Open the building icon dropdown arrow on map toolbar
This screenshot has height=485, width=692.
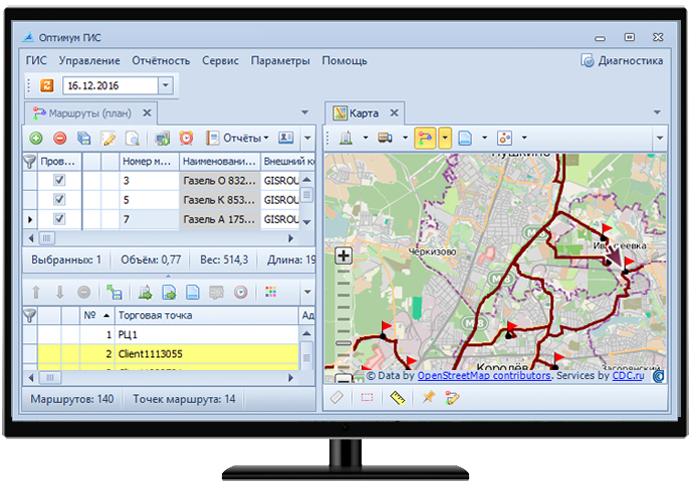[x=365, y=138]
